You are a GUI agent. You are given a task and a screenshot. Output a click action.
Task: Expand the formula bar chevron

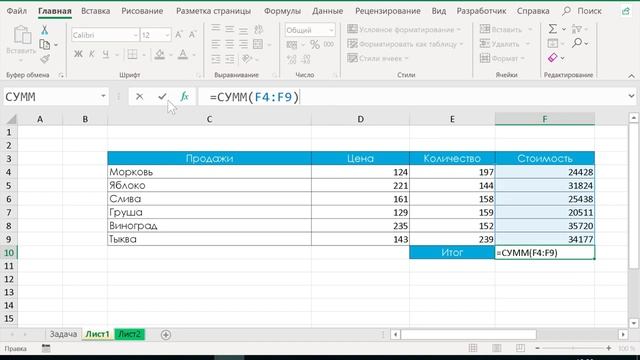point(631,96)
